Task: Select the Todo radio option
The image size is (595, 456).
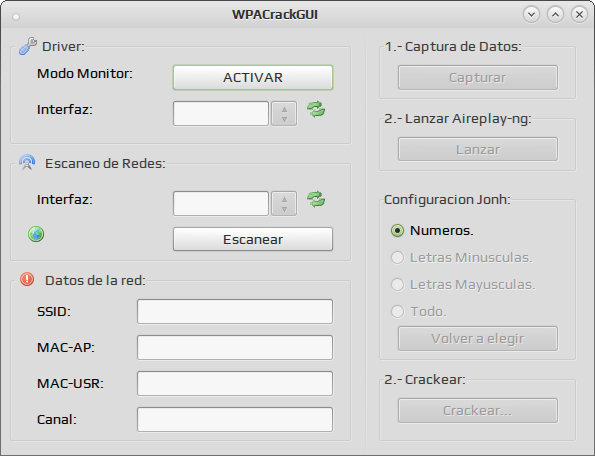Action: tap(397, 311)
